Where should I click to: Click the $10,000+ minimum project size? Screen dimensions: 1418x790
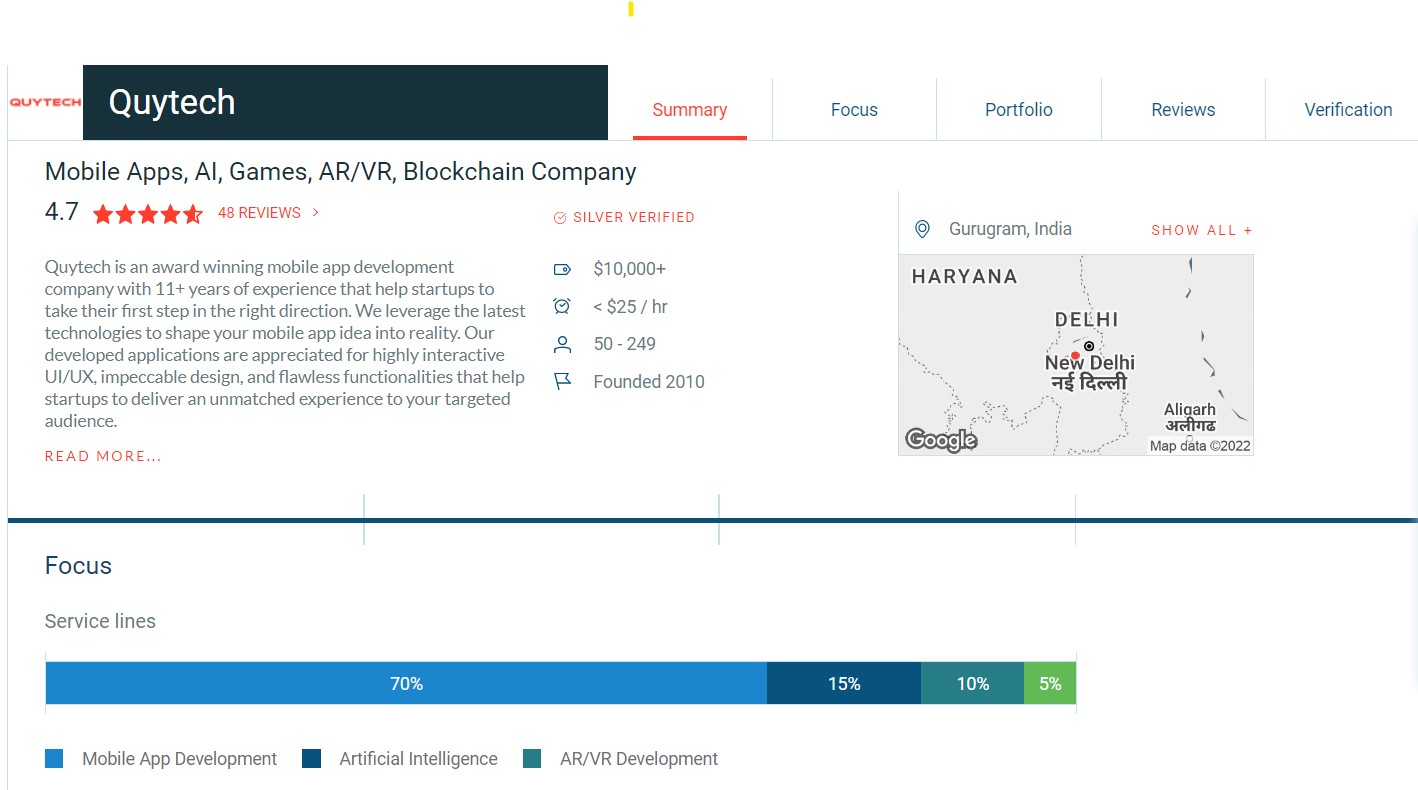coord(630,269)
